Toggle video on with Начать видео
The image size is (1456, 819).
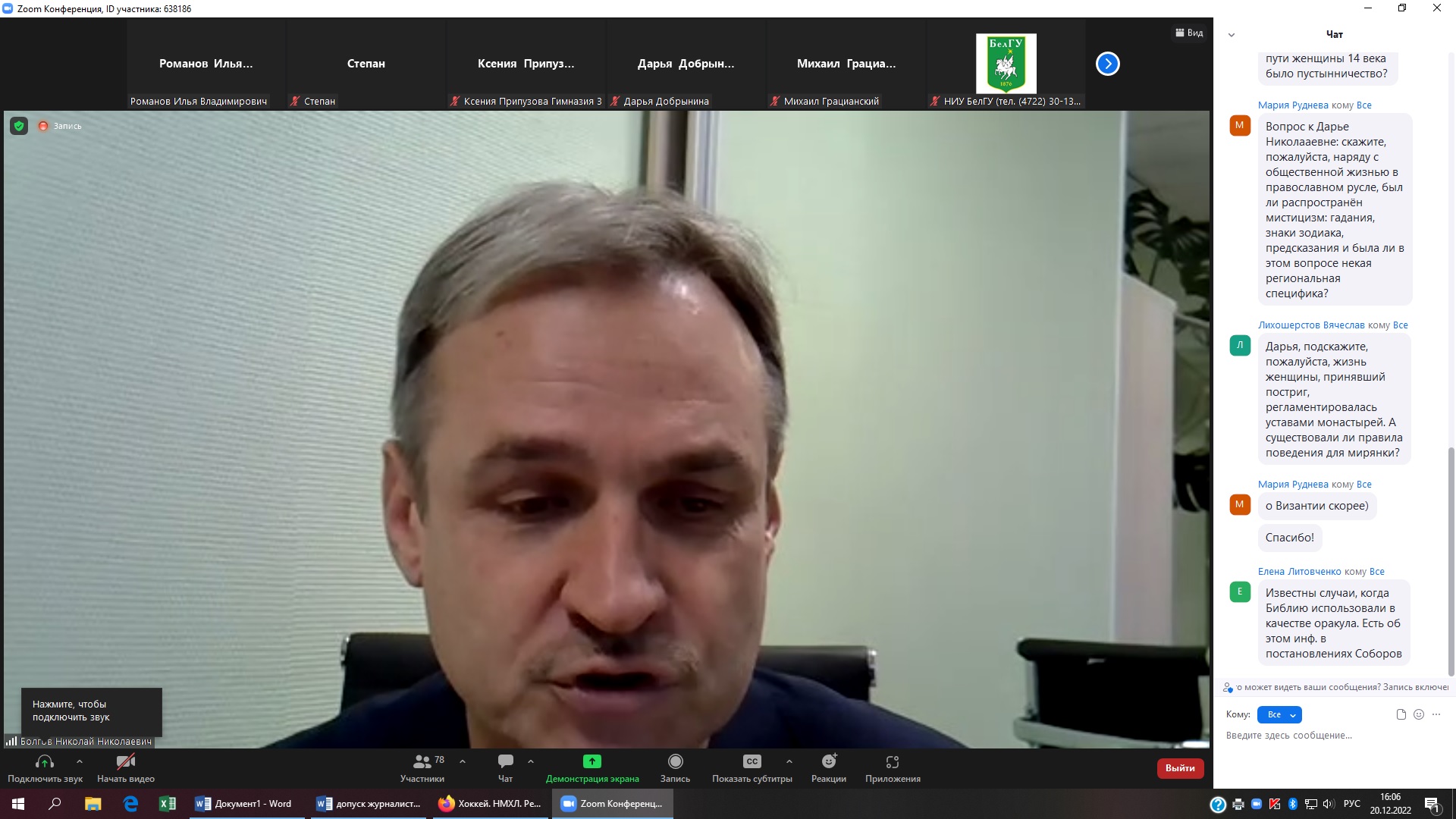pyautogui.click(x=126, y=761)
